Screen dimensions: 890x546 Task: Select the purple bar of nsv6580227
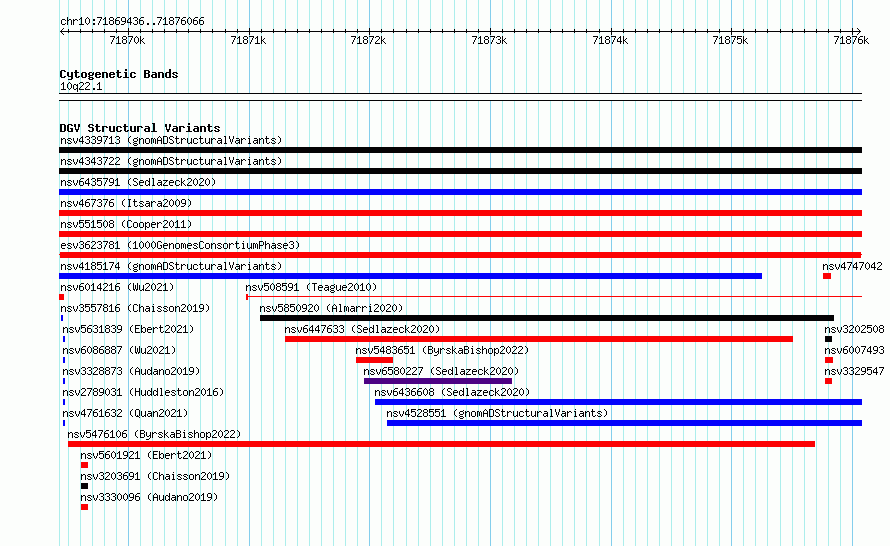tap(438, 381)
